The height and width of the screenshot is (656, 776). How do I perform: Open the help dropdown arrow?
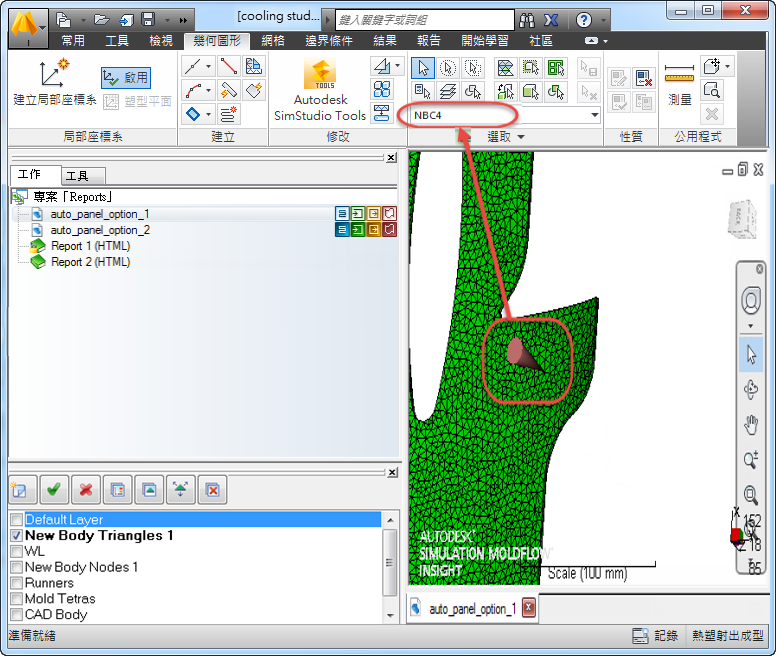click(x=603, y=20)
